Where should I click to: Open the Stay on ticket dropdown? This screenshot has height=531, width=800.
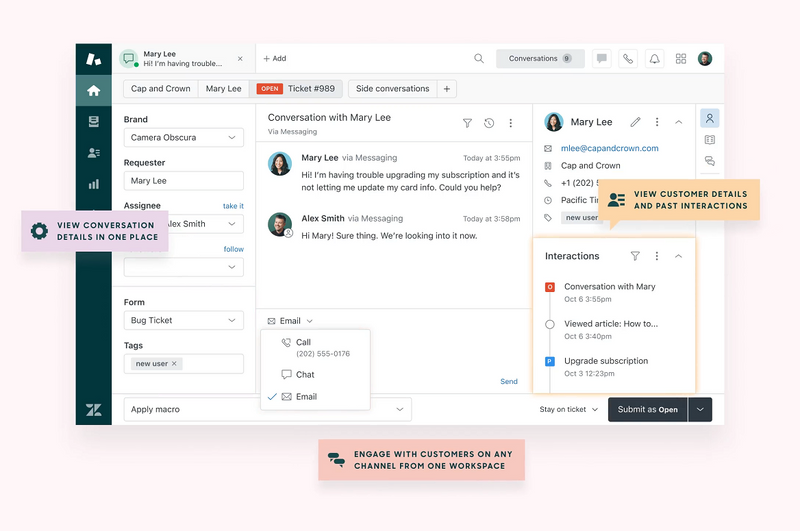click(x=568, y=410)
